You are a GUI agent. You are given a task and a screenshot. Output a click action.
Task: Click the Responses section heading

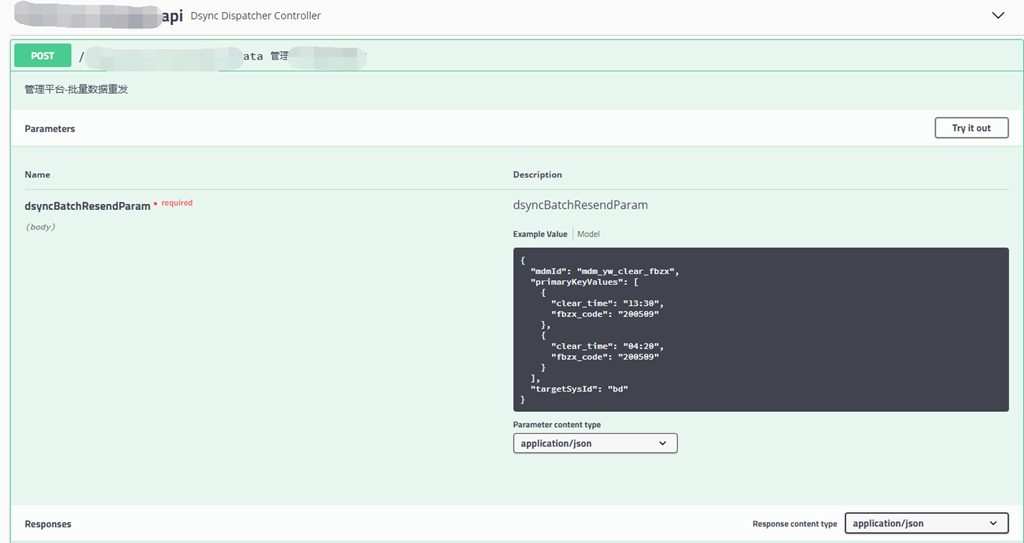click(48, 524)
